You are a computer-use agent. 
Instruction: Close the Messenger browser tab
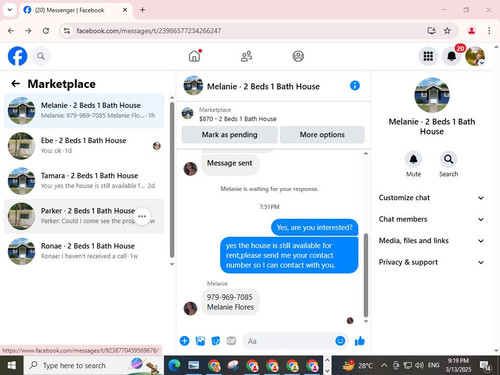pyautogui.click(x=125, y=10)
